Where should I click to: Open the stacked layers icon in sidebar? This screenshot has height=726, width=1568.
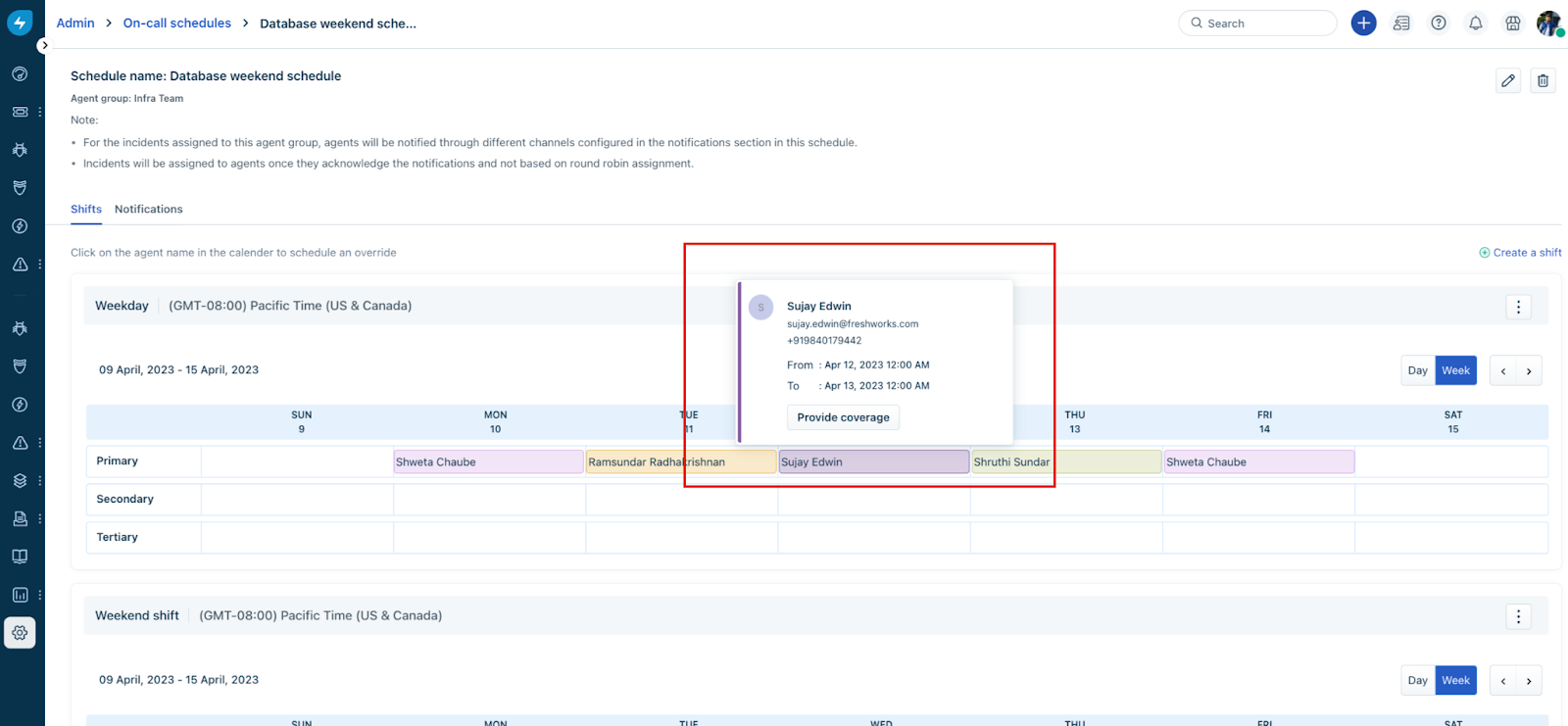click(x=20, y=480)
